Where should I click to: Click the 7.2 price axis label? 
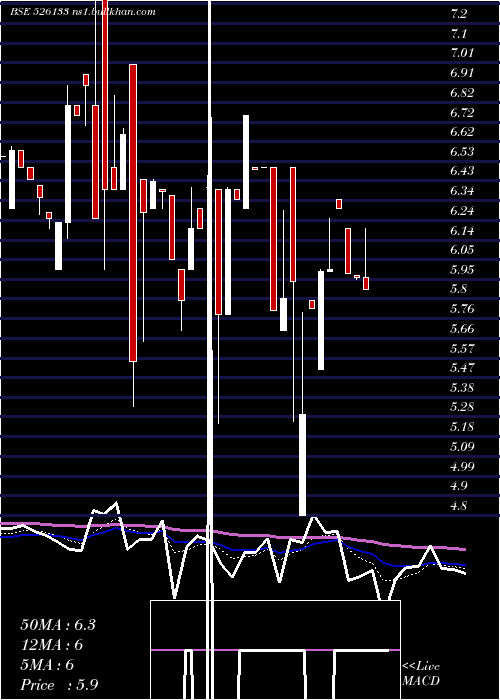click(459, 14)
